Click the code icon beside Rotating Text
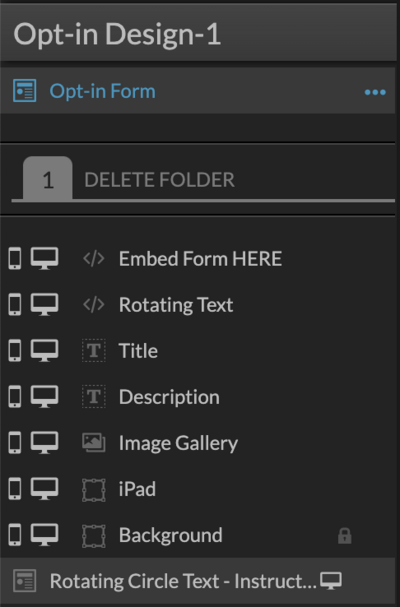400x607 pixels. (x=94, y=305)
